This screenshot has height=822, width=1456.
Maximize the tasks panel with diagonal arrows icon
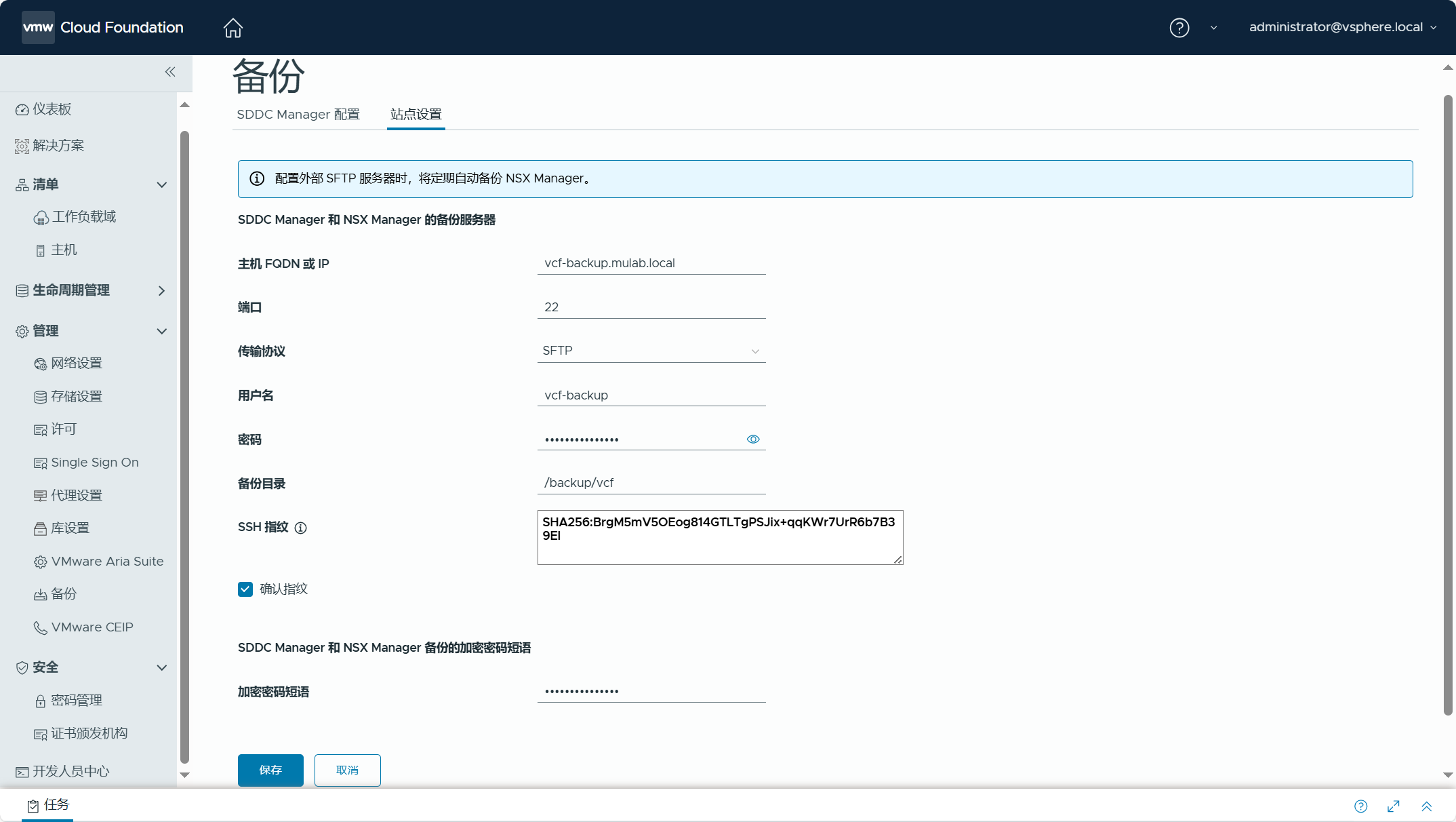[x=1393, y=806]
